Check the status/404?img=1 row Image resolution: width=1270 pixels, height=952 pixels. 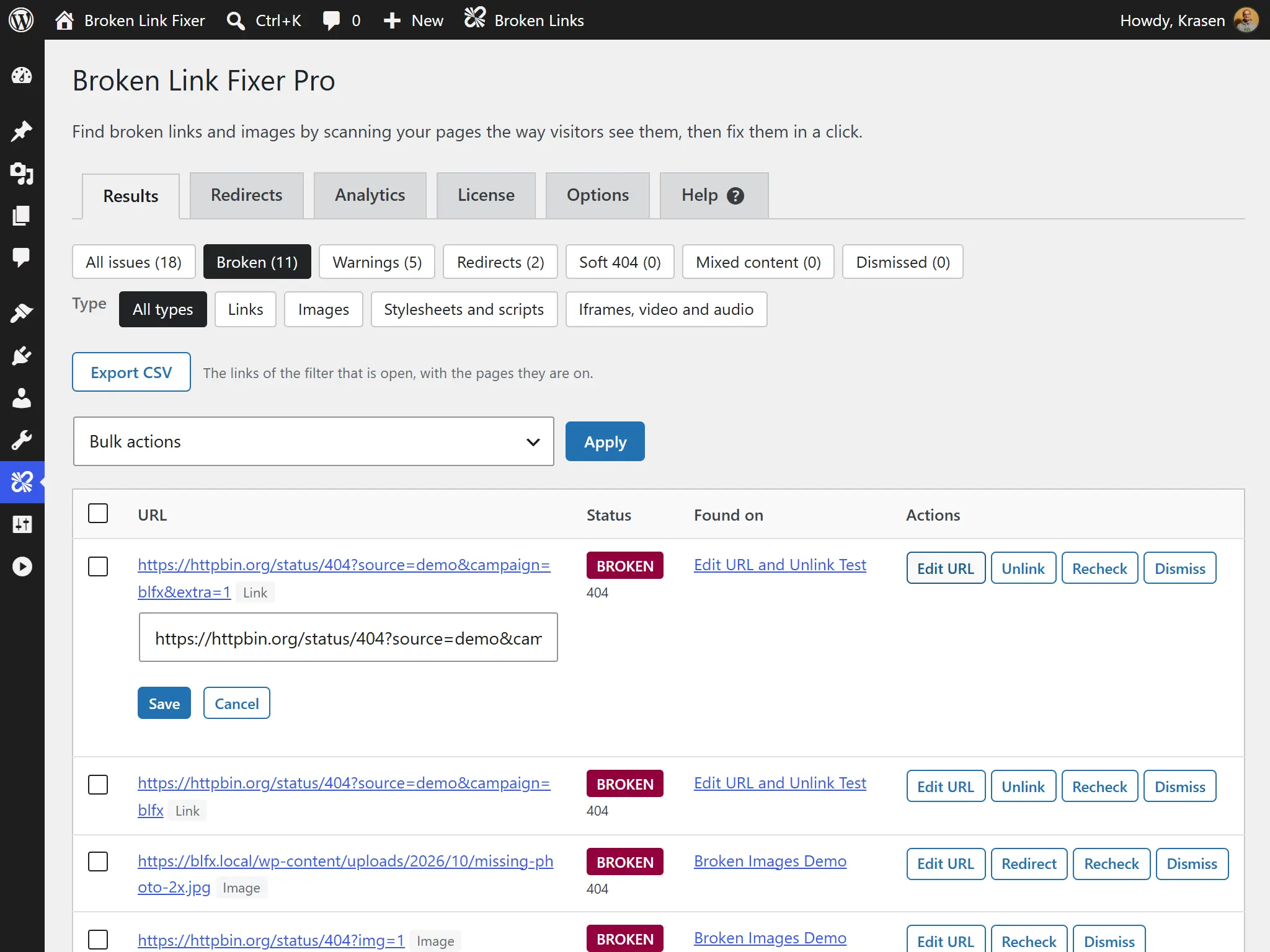(x=98, y=940)
